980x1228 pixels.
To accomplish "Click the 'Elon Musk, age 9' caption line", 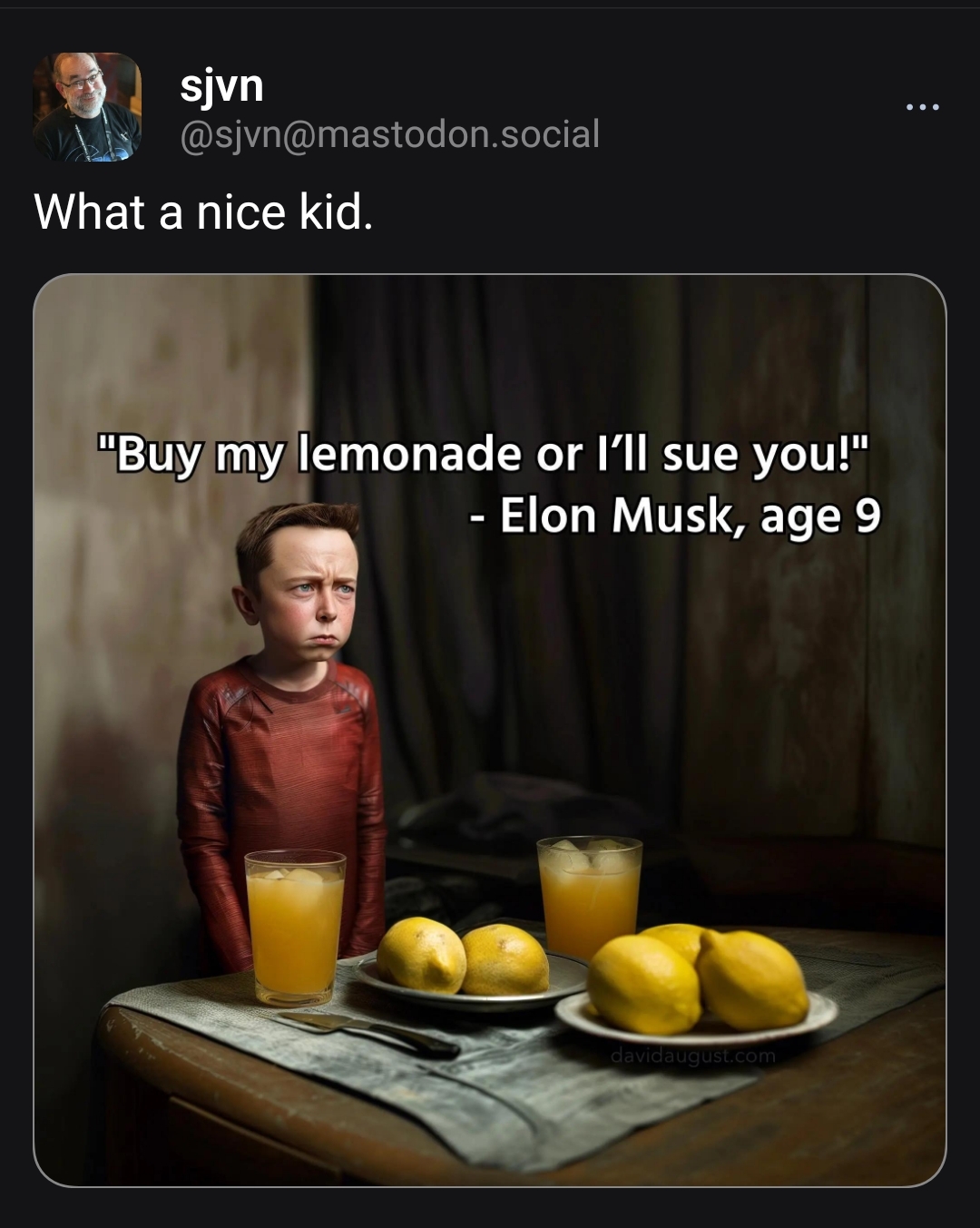I will tap(676, 516).
